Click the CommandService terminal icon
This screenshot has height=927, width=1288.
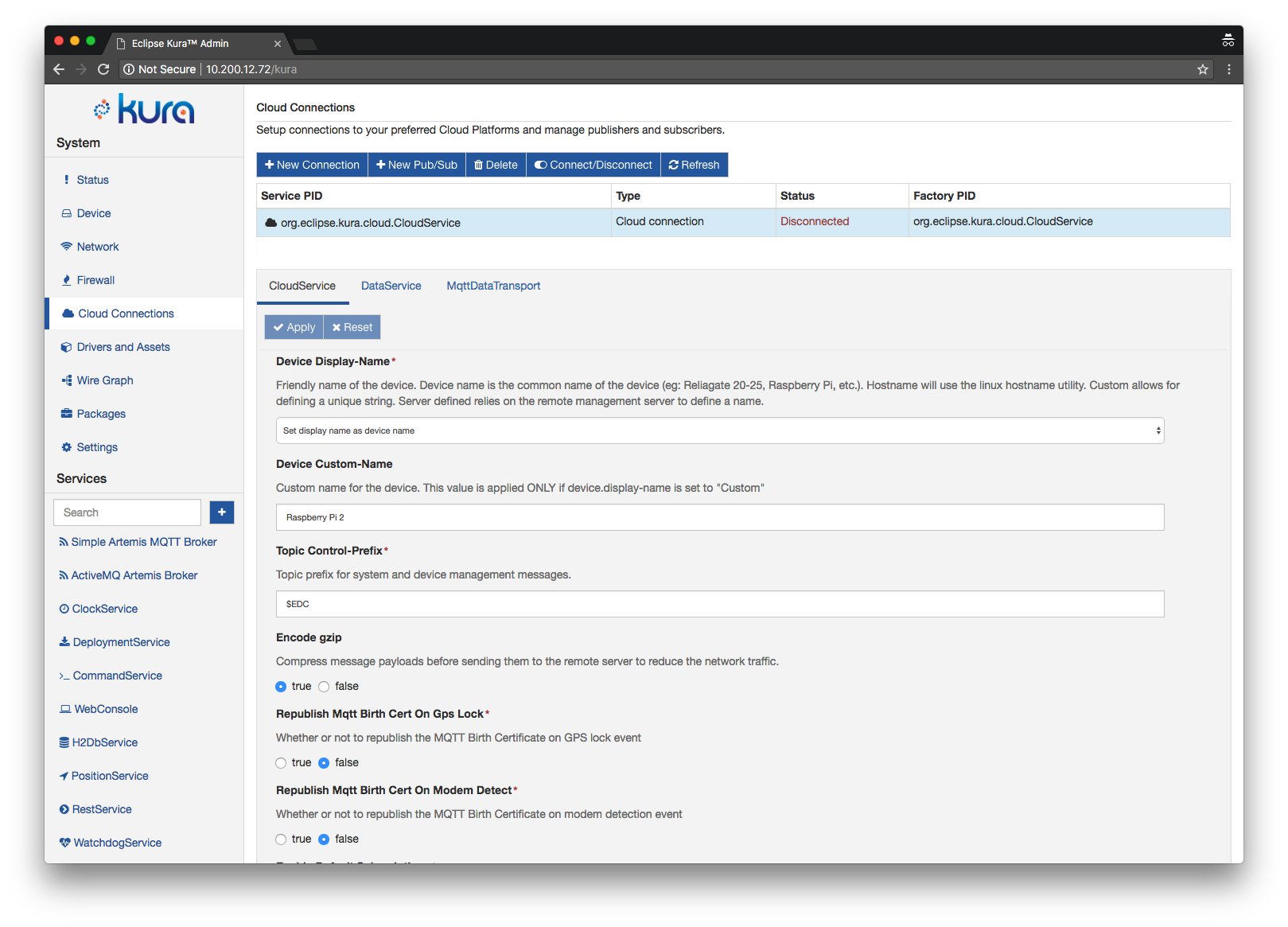(64, 676)
